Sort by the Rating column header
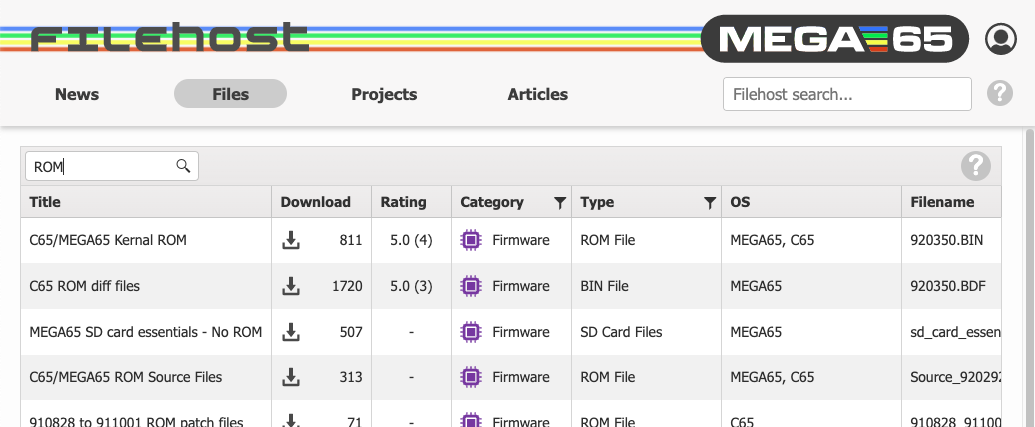Image resolution: width=1035 pixels, height=427 pixels. (411, 202)
